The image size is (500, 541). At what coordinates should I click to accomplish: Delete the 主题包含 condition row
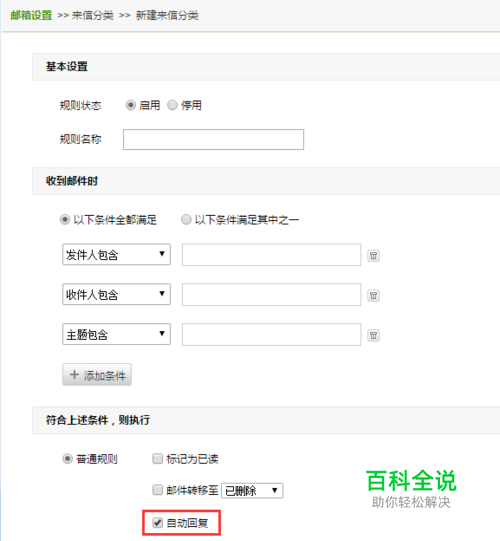373,335
